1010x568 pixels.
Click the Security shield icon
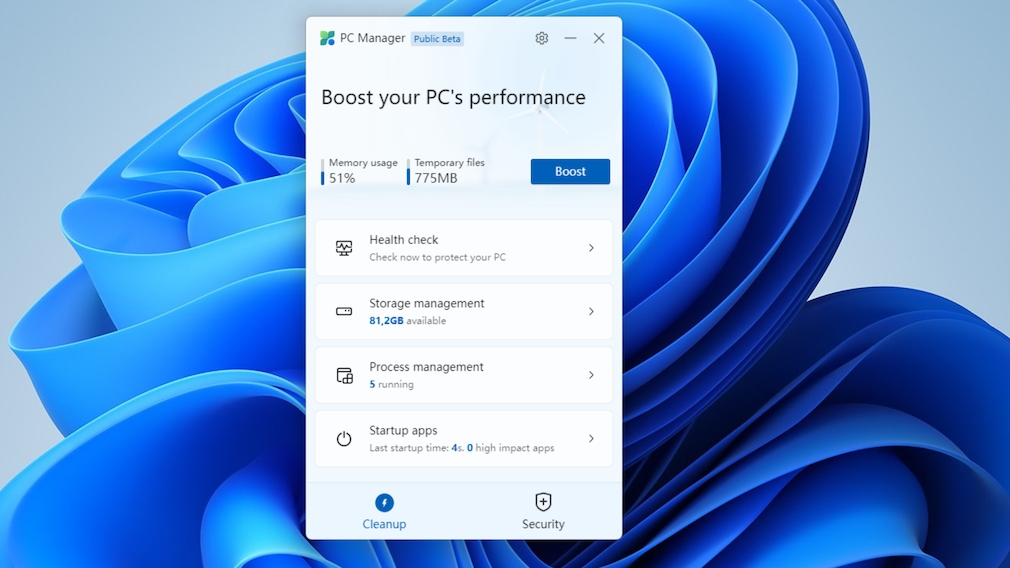click(x=543, y=502)
